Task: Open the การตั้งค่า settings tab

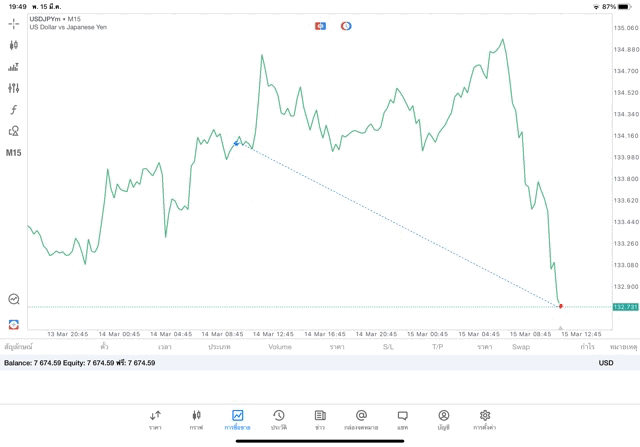Action: pos(484,420)
